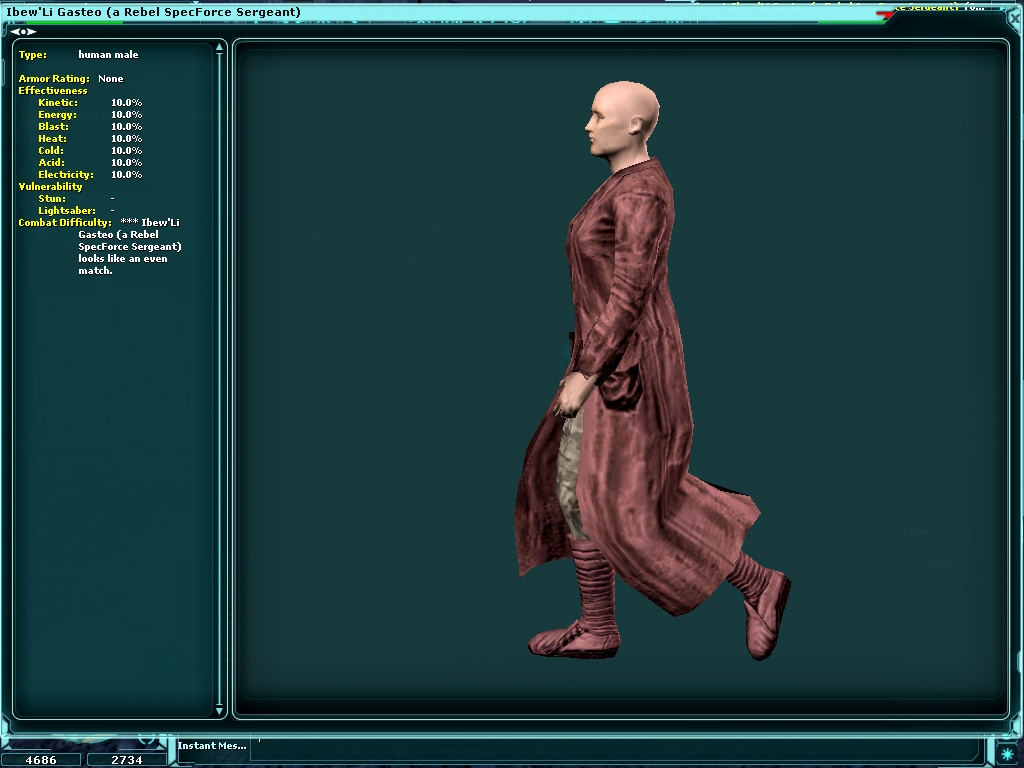Click the Vulnerability heading

pyautogui.click(x=50, y=187)
